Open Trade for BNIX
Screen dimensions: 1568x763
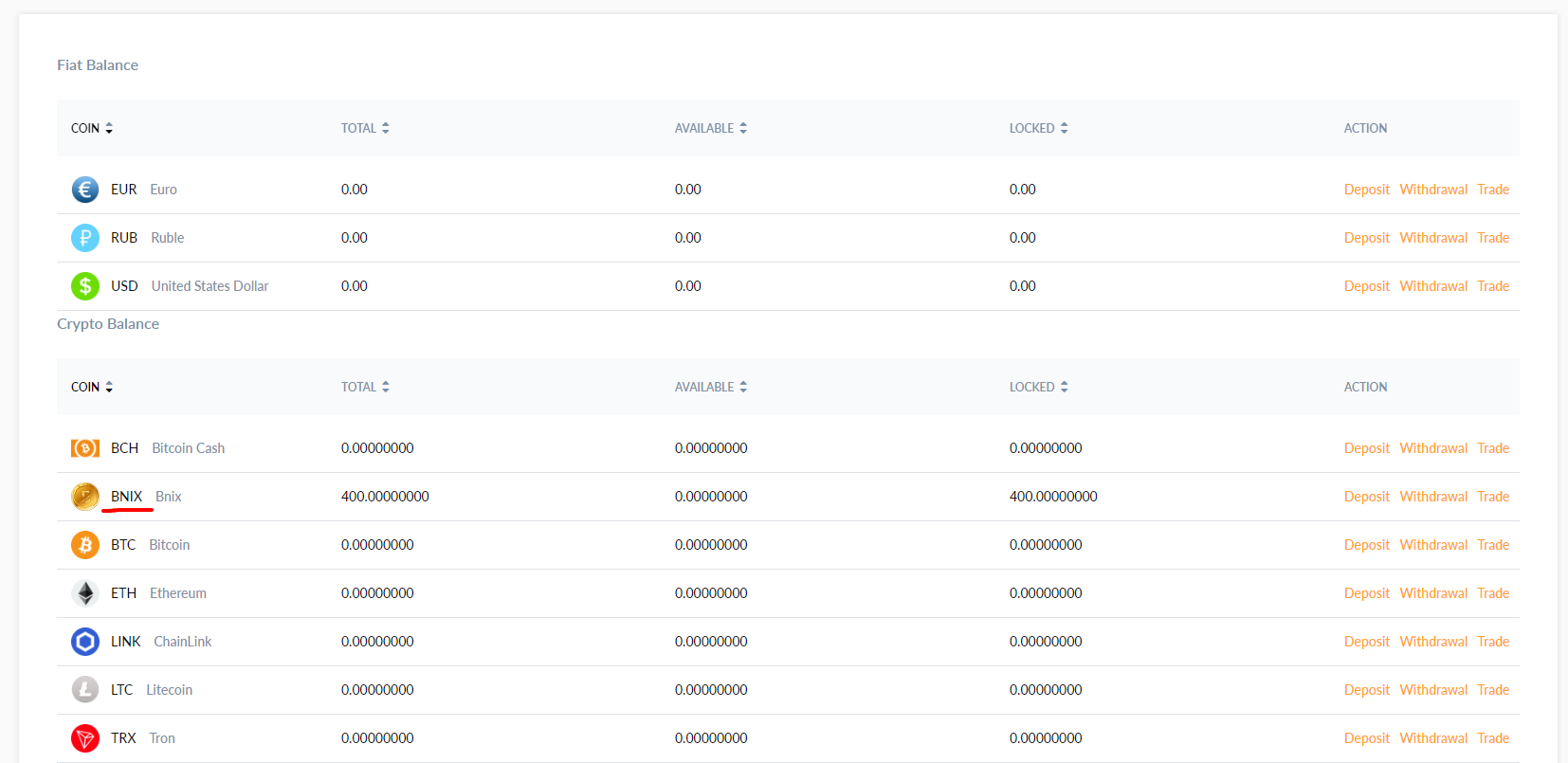1493,497
